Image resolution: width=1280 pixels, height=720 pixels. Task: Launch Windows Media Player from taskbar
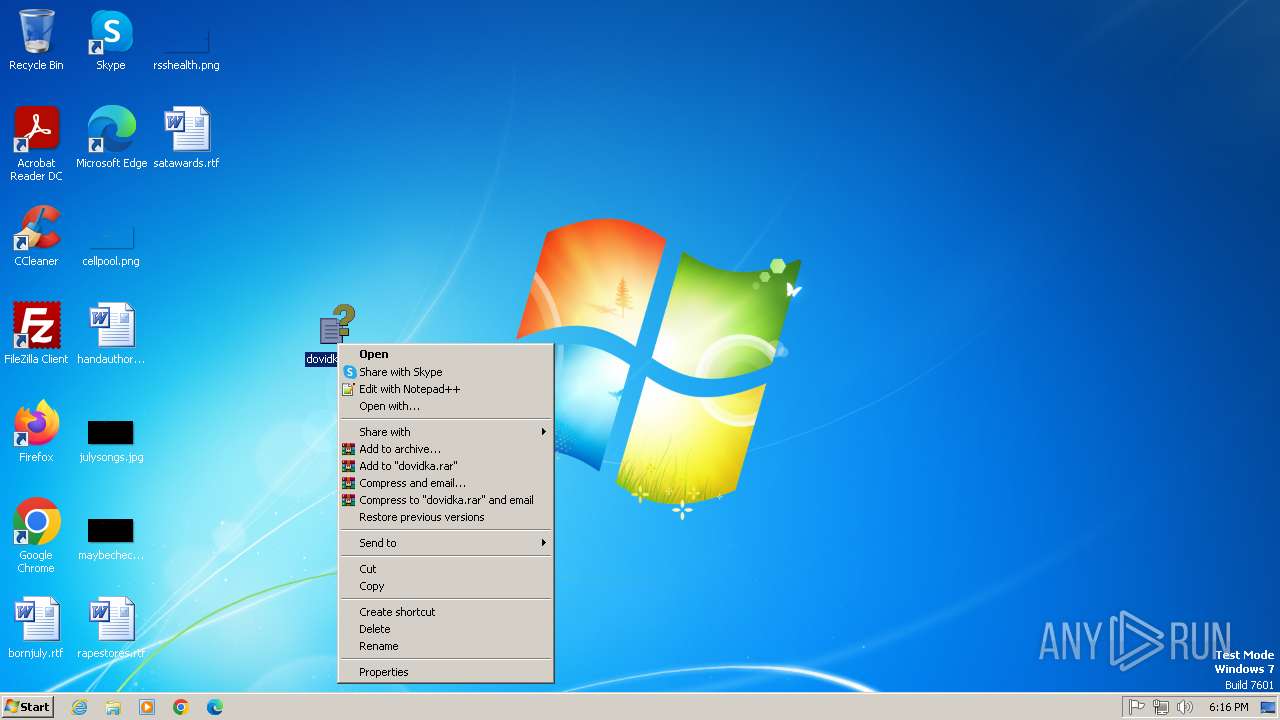coord(147,707)
